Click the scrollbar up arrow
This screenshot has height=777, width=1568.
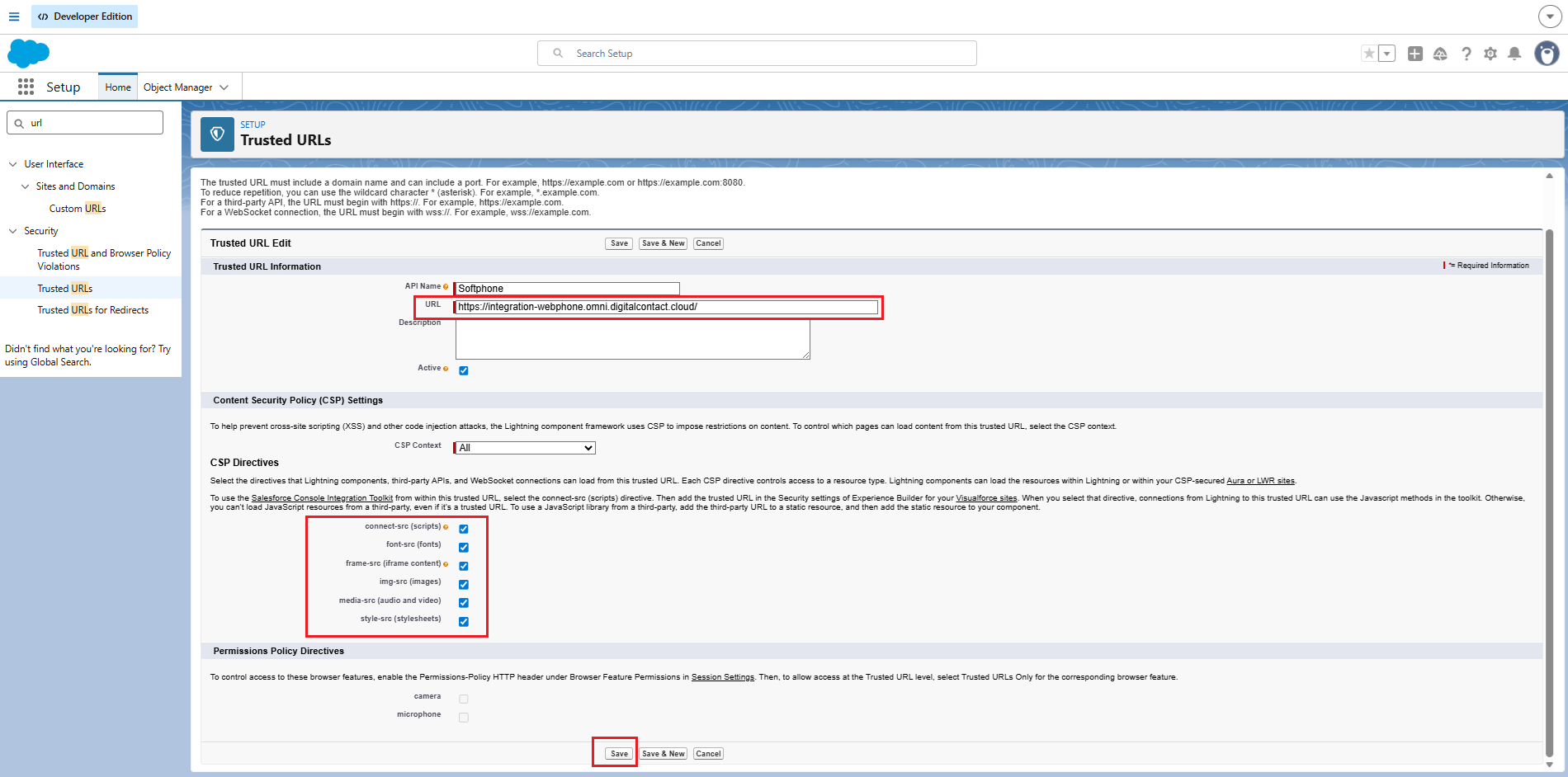tap(1549, 176)
